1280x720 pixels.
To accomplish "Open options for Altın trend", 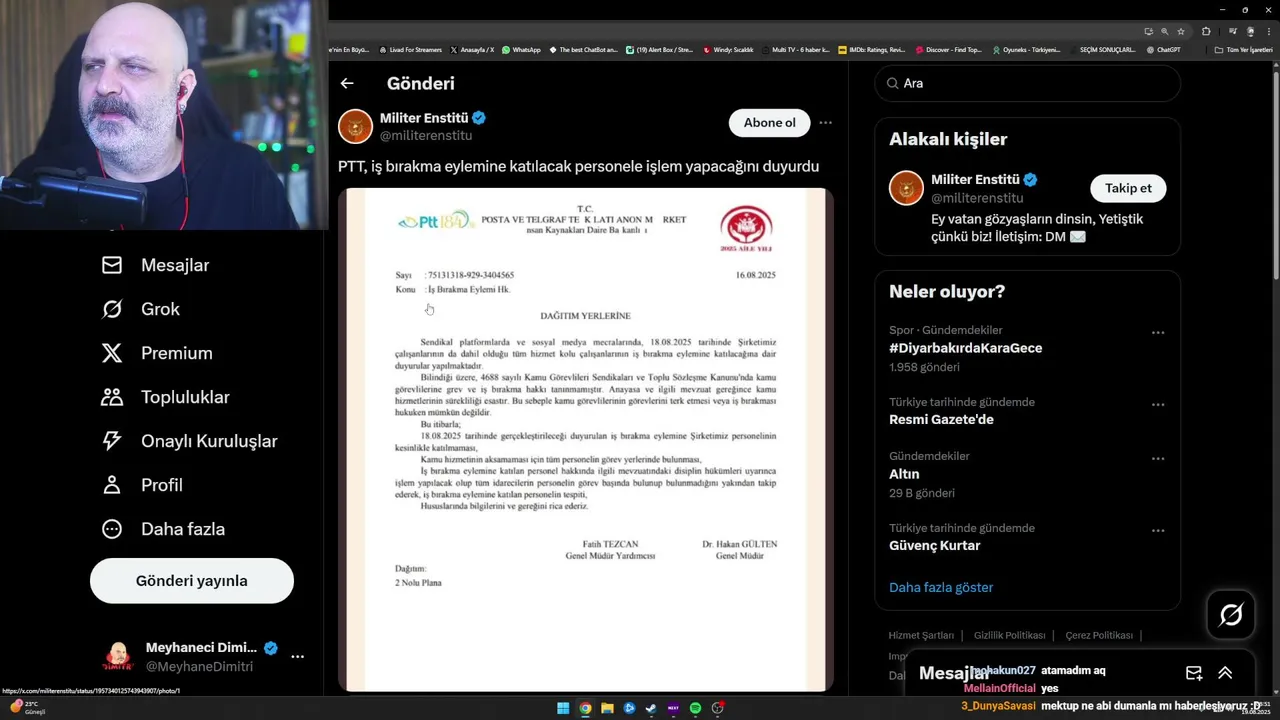I will click(1158, 459).
